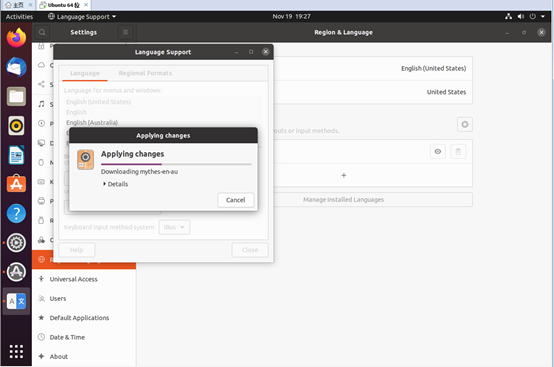Click the Settings search icon
554x367 pixels.
coord(42,32)
